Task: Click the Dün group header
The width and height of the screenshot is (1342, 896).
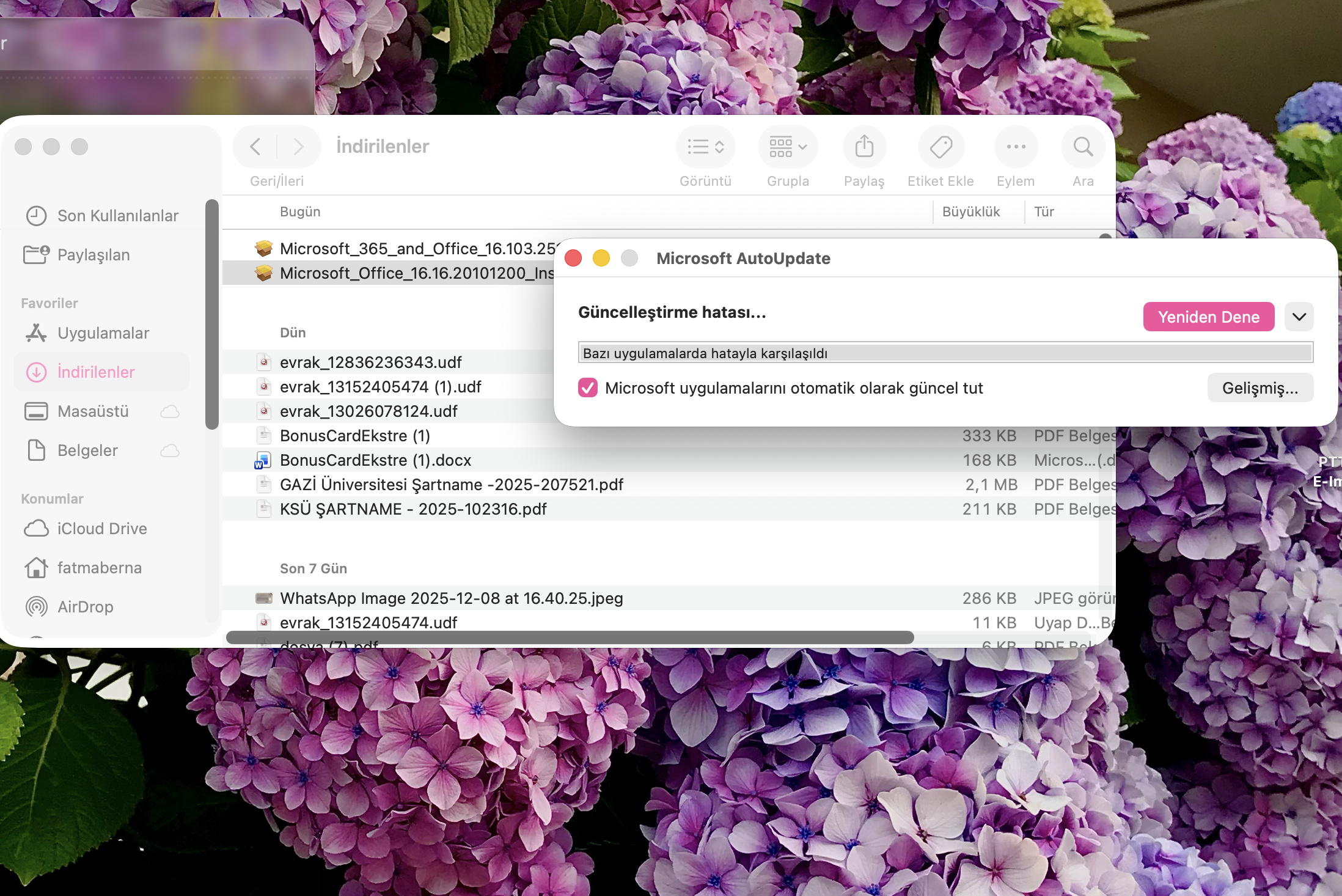Action: click(x=293, y=332)
